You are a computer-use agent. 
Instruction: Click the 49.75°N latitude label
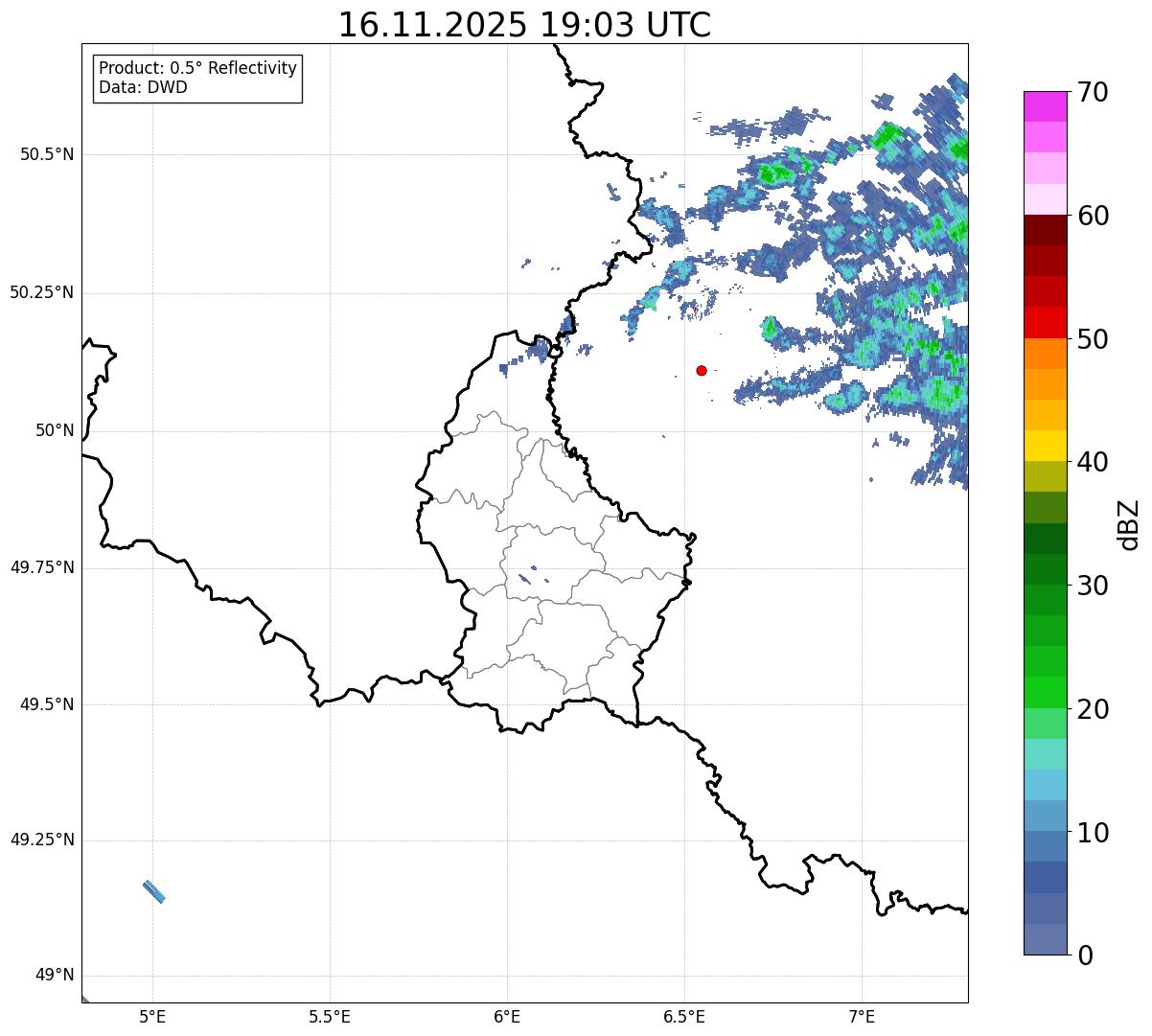(x=42, y=567)
